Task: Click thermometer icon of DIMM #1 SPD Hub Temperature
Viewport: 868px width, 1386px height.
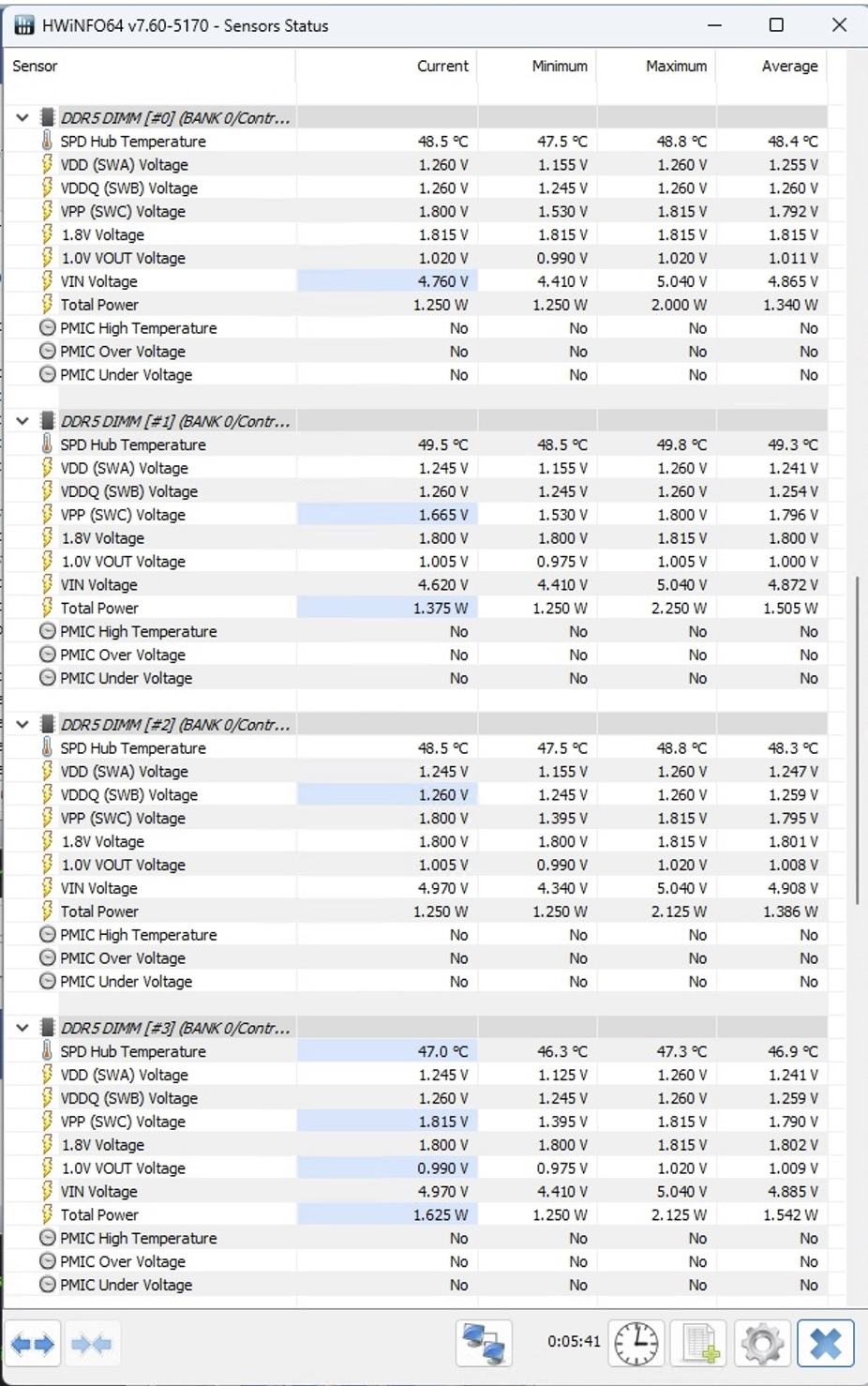Action: click(47, 444)
